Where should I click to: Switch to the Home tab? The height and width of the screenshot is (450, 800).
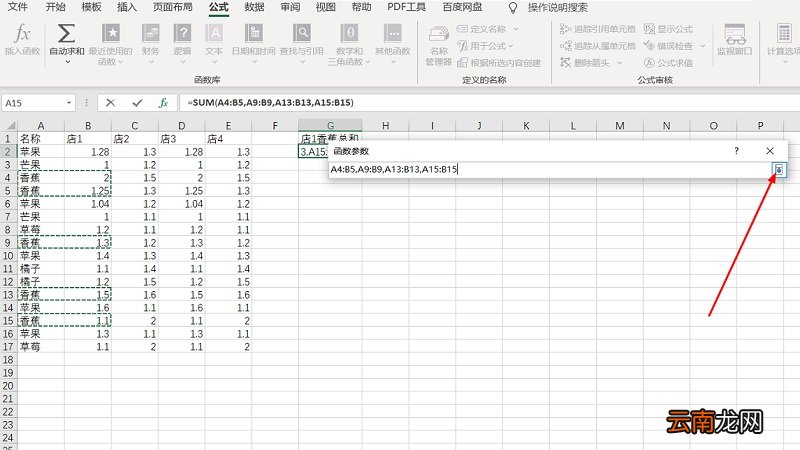click(55, 7)
